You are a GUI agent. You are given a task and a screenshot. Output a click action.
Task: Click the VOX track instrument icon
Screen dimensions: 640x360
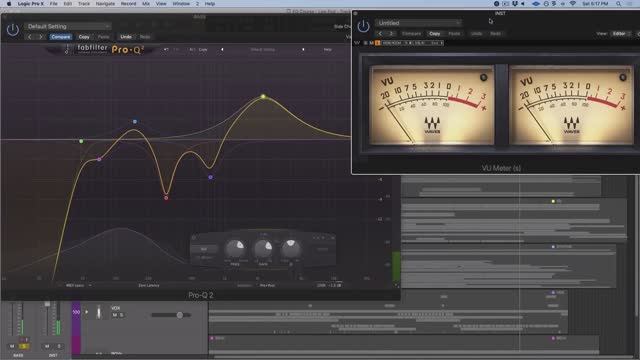tap(99, 313)
